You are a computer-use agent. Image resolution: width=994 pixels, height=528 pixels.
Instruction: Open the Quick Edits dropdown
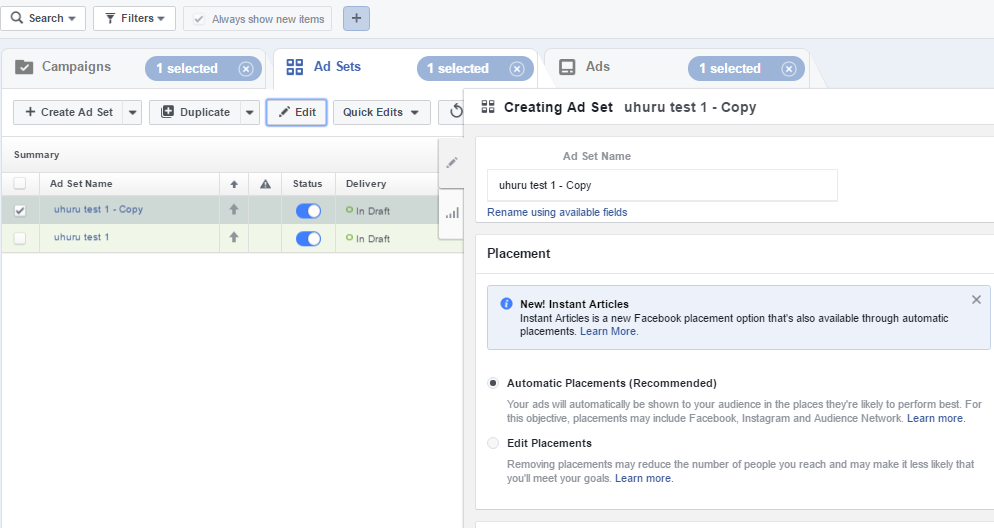[x=382, y=112]
